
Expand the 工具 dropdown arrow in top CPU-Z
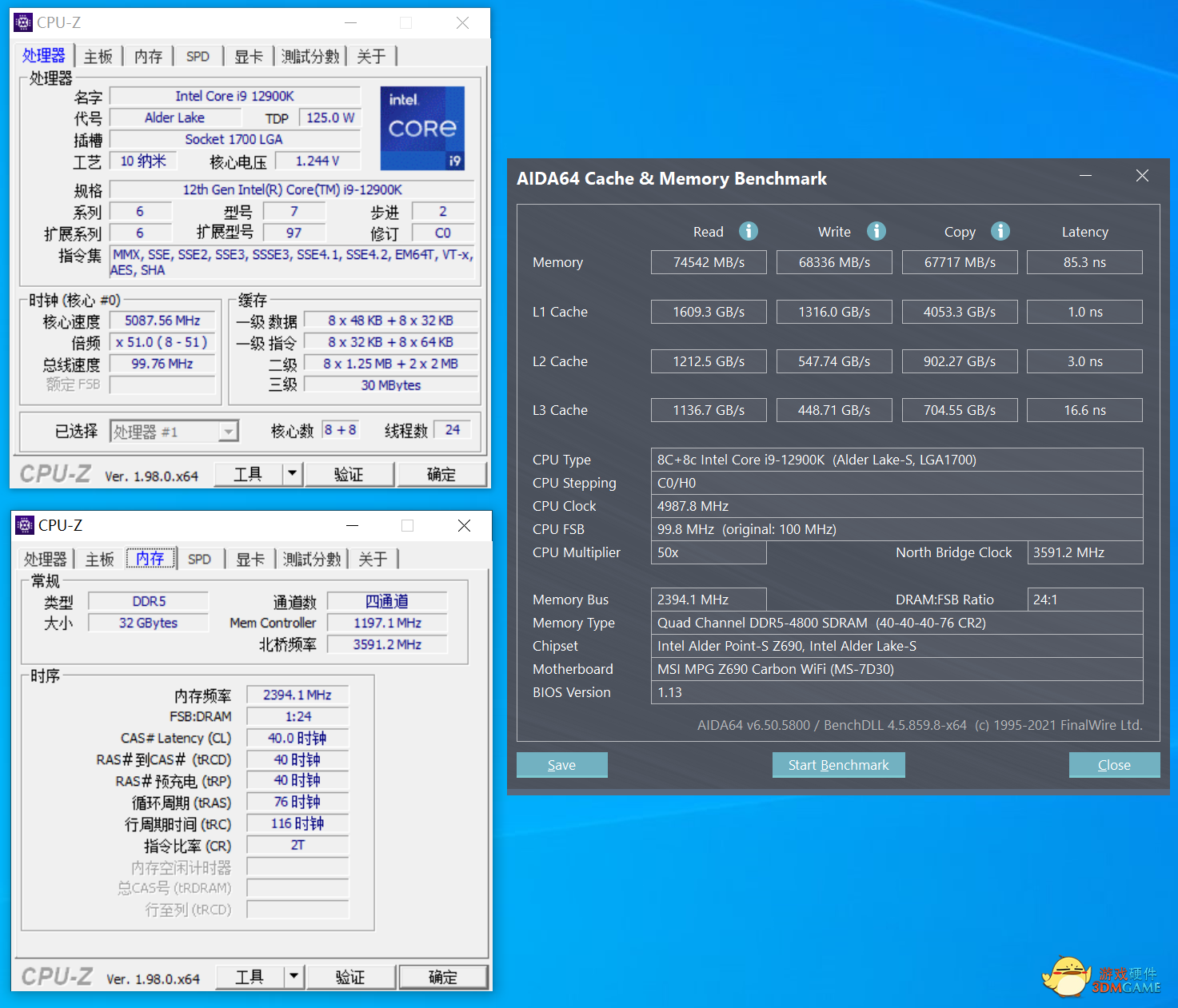(293, 474)
